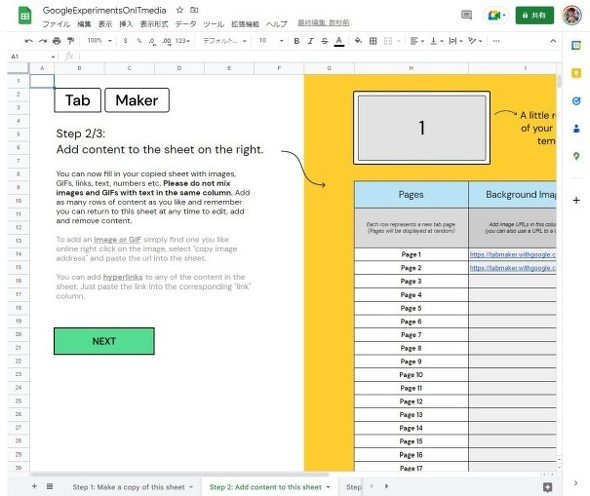Open the borders icon

(x=373, y=41)
